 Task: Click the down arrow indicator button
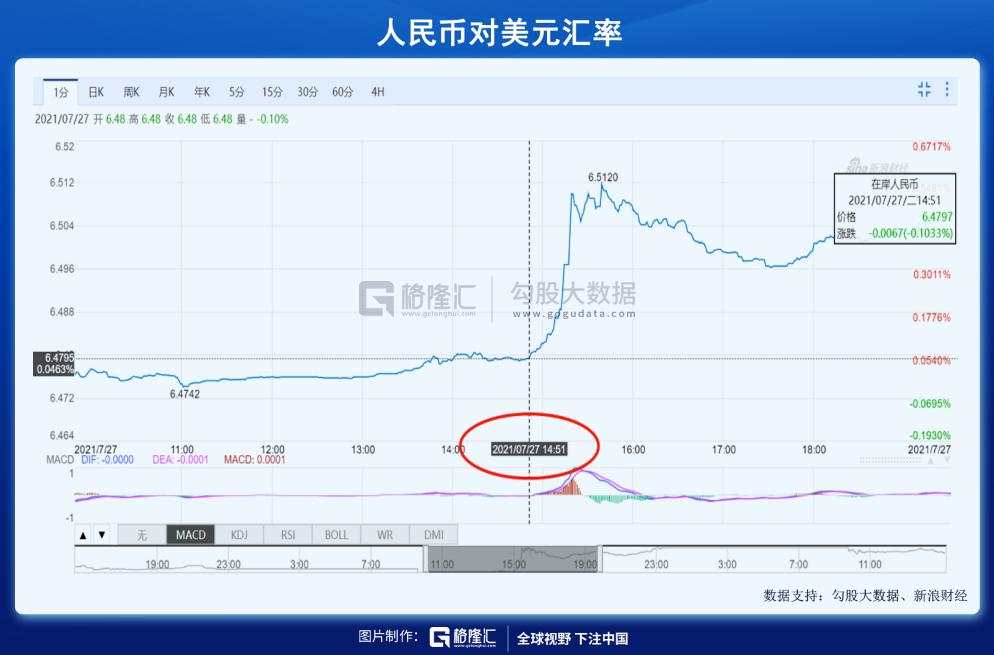pos(102,535)
